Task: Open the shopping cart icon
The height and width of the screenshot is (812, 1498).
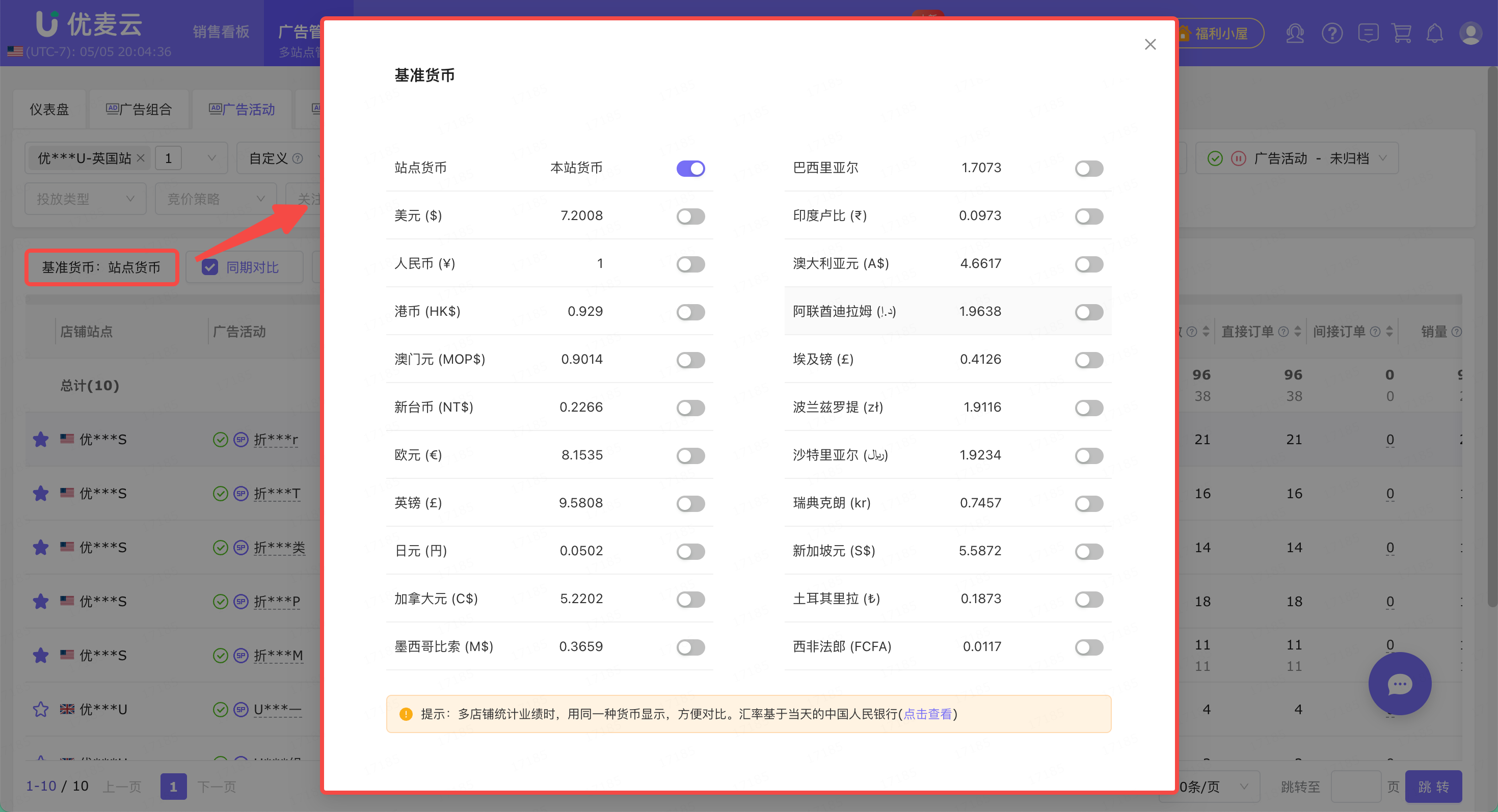Action: 1402,33
